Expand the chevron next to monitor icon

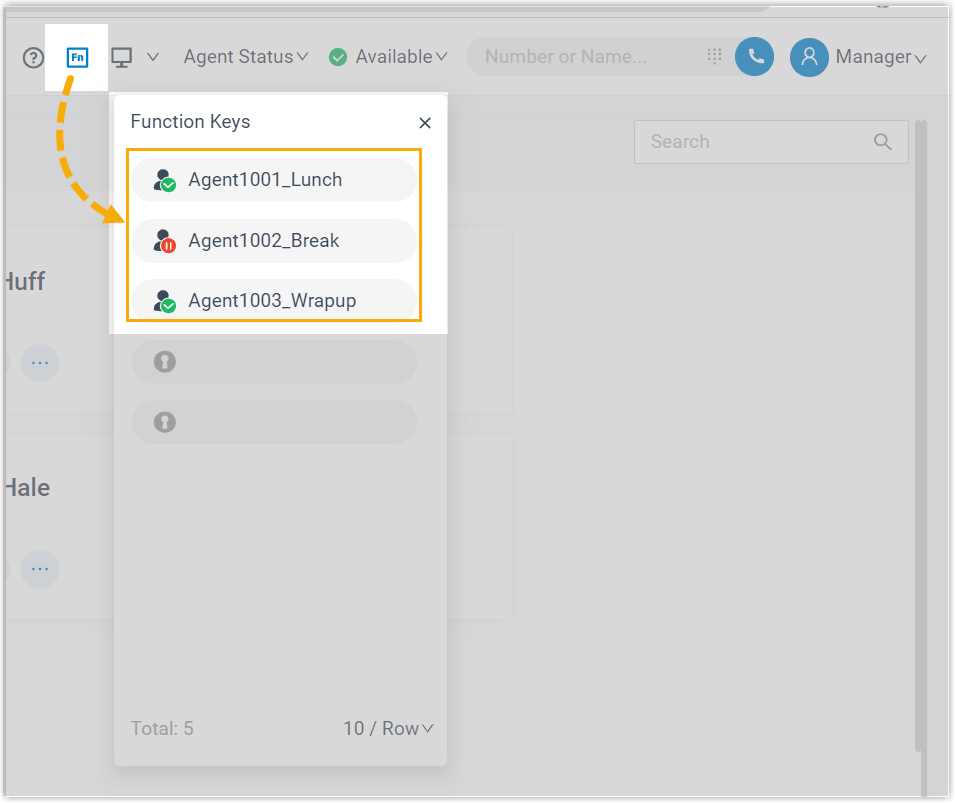153,57
